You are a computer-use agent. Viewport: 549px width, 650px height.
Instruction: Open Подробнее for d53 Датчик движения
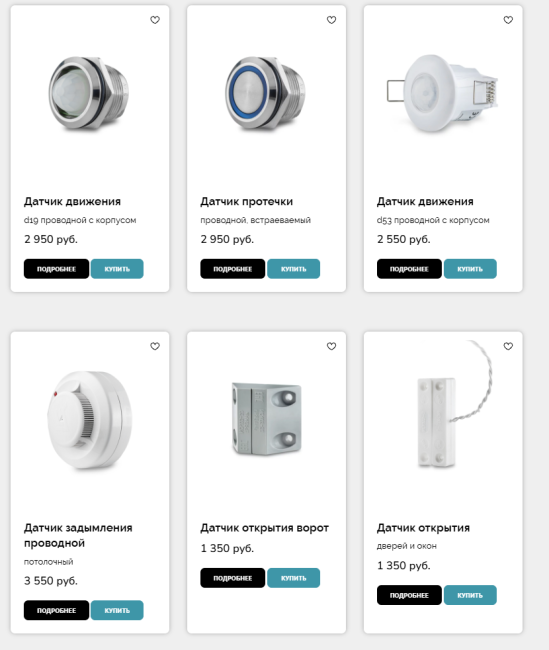coord(409,269)
